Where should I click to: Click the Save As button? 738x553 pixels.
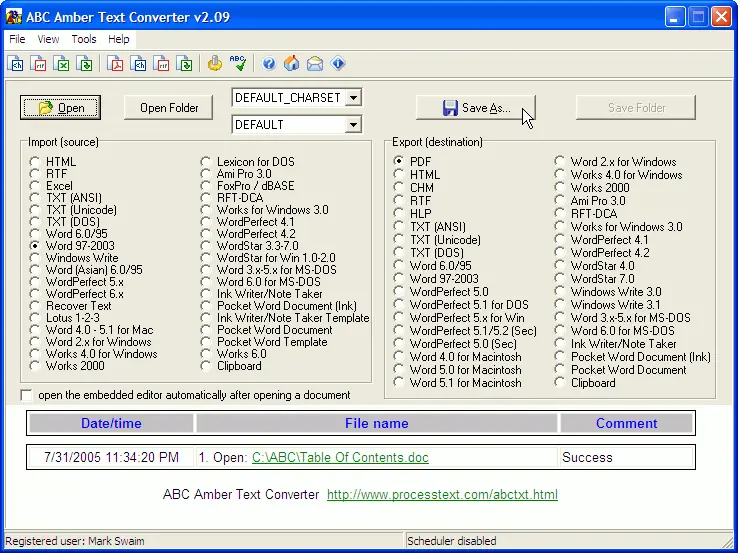(476, 108)
